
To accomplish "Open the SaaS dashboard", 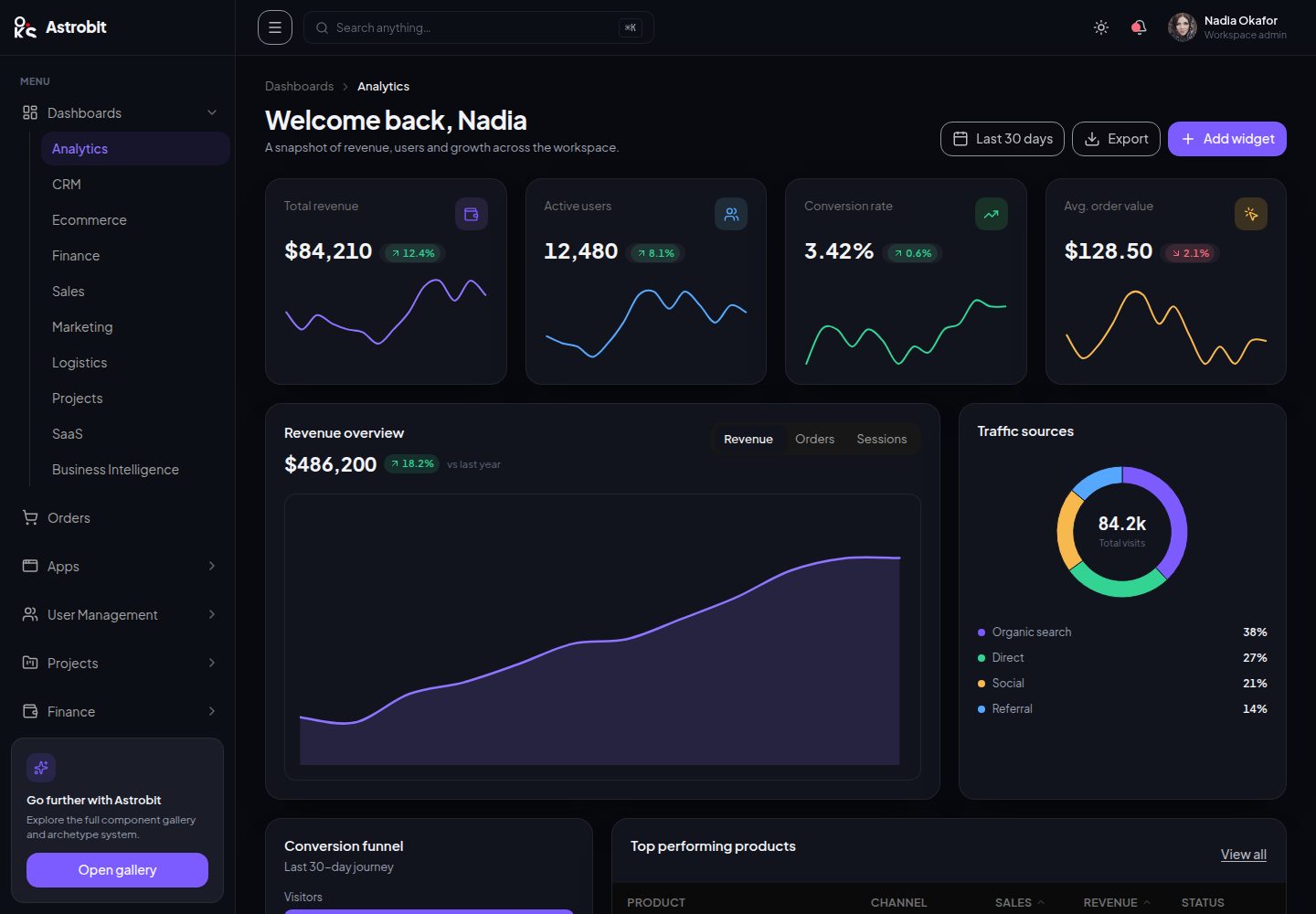I will 135,433.
